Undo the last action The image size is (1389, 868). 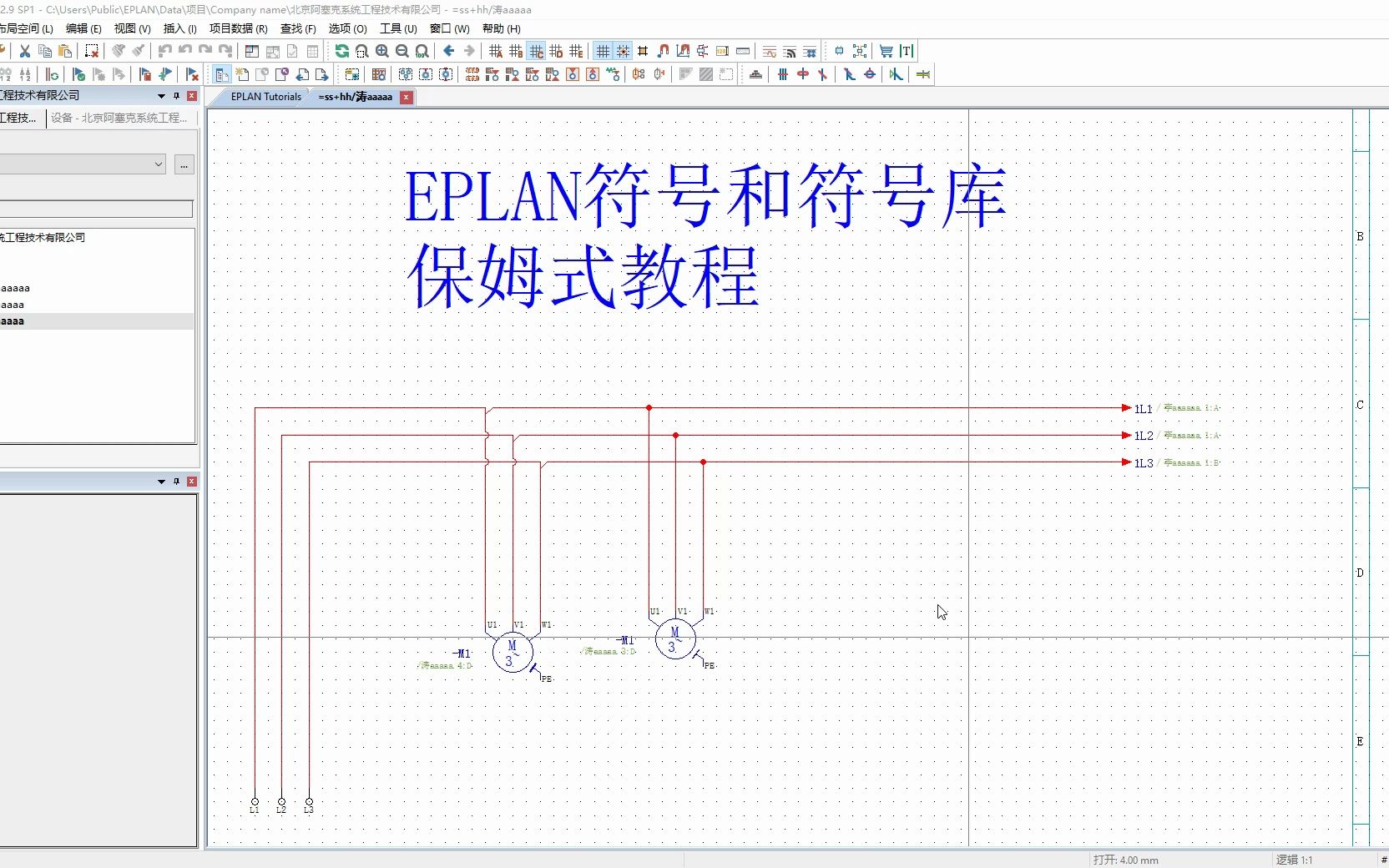[x=164, y=51]
